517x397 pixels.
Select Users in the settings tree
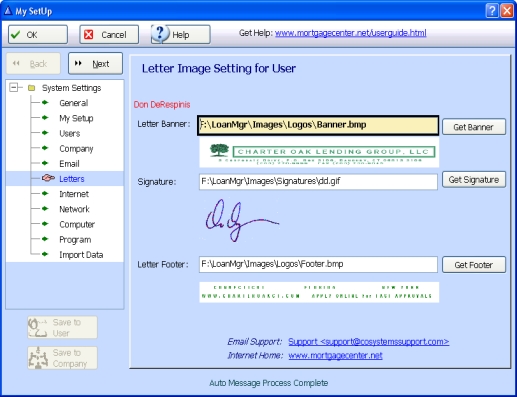[70, 133]
